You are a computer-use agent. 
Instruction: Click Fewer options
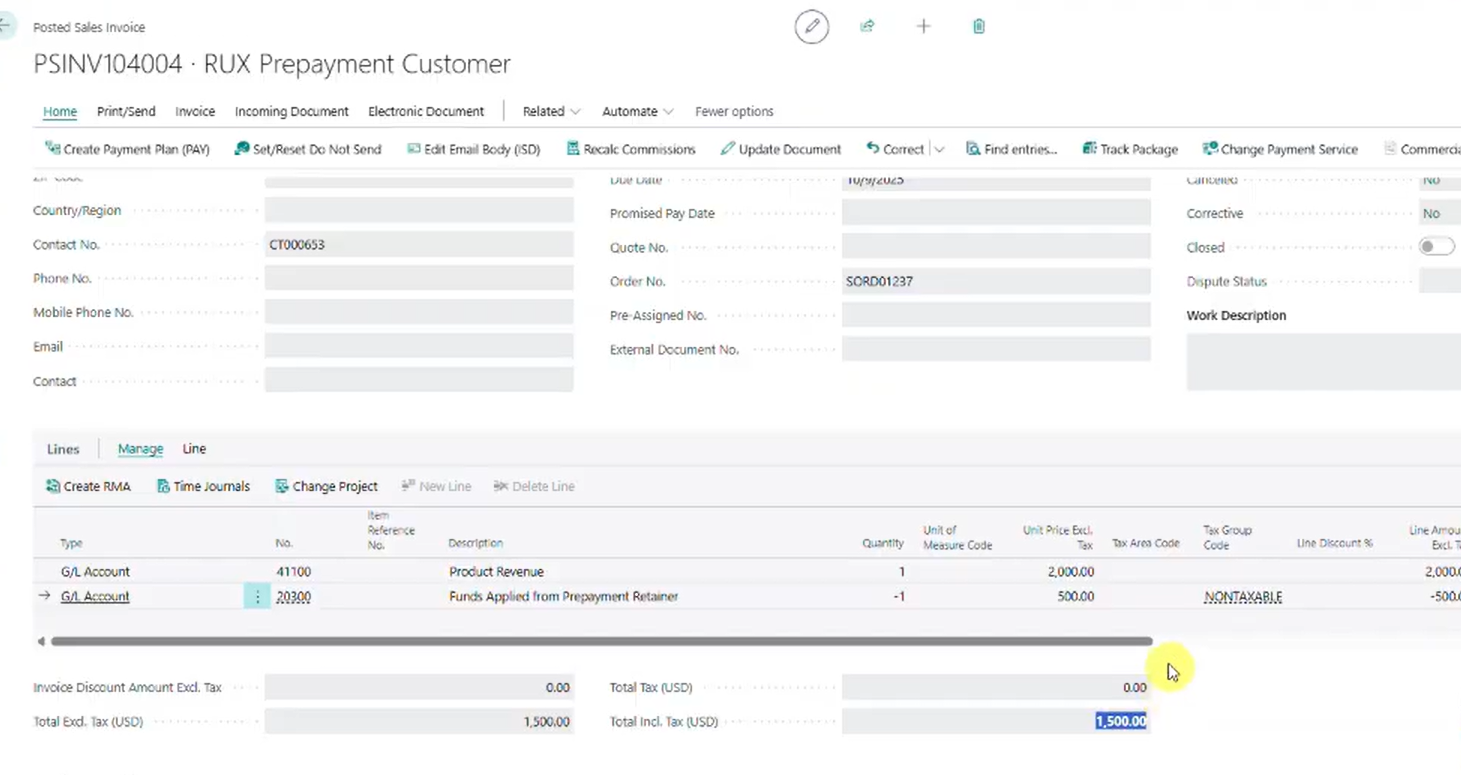pyautogui.click(x=734, y=112)
